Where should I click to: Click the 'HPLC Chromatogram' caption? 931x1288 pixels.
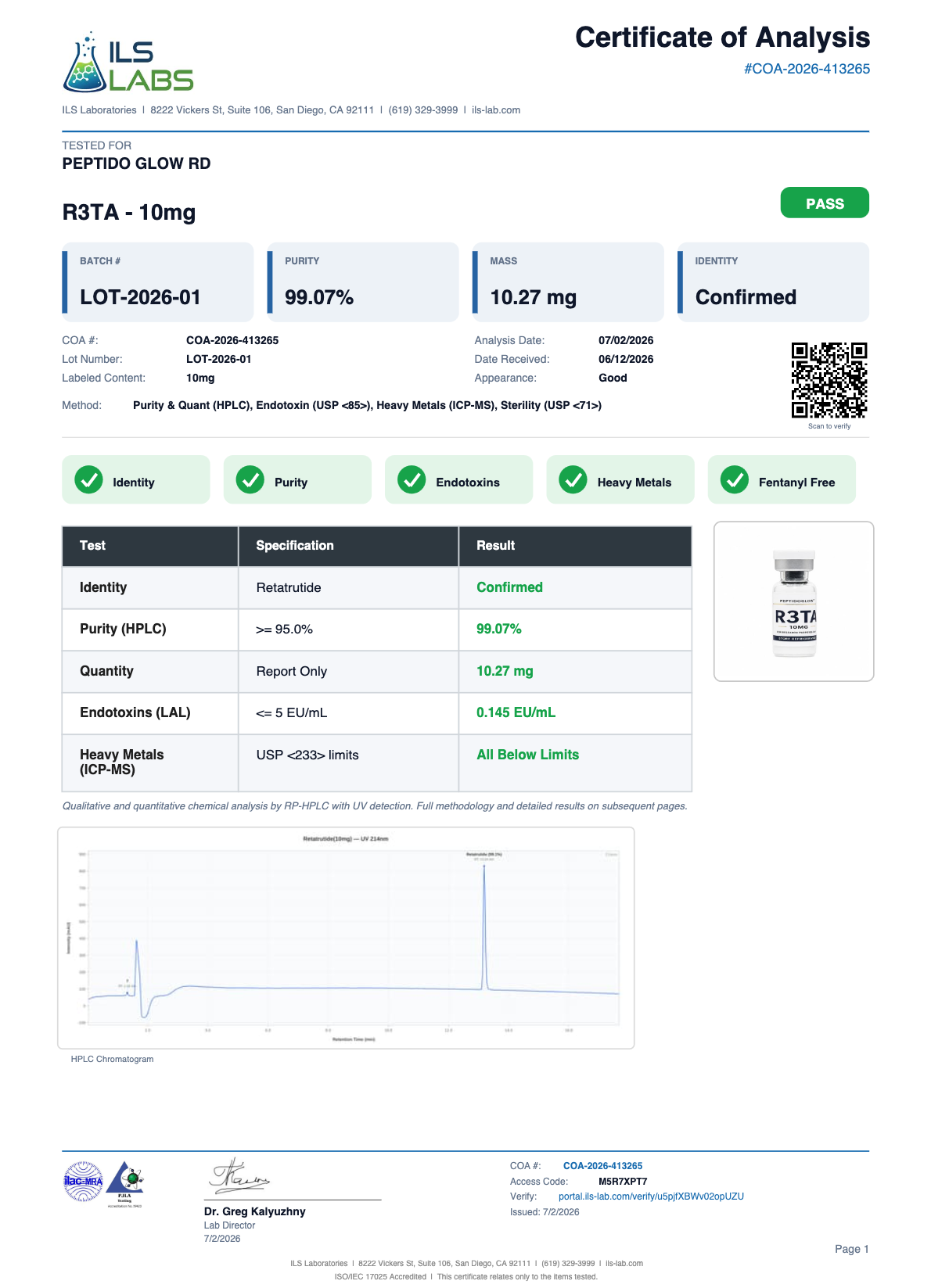[112, 1060]
